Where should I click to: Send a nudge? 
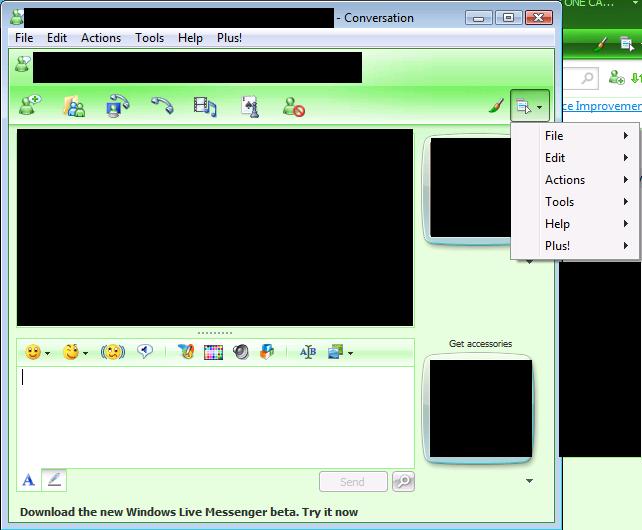click(113, 352)
